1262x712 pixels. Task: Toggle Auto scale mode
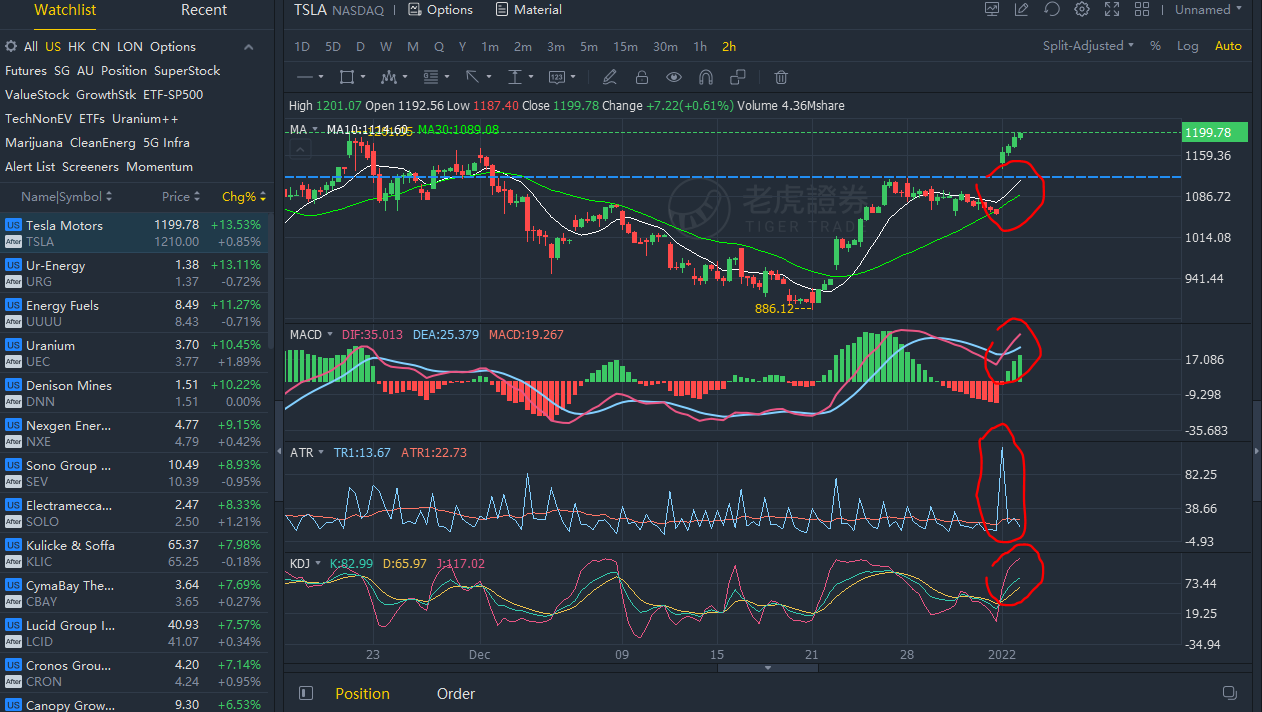point(1228,46)
